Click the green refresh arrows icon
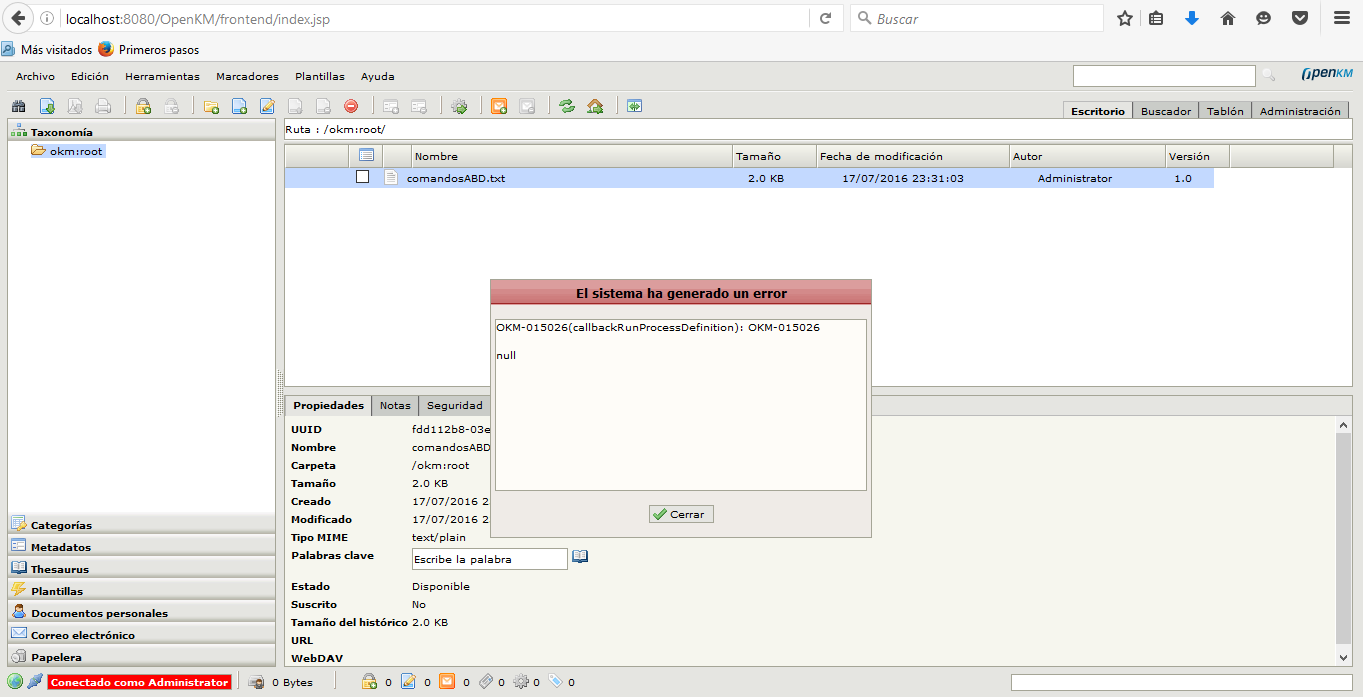The image size is (1363, 697). [567, 106]
